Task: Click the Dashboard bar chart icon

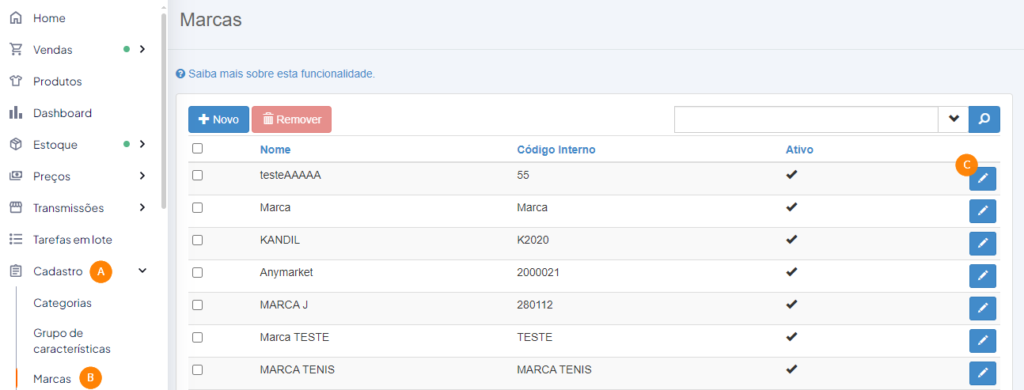Action: pyautogui.click(x=16, y=113)
